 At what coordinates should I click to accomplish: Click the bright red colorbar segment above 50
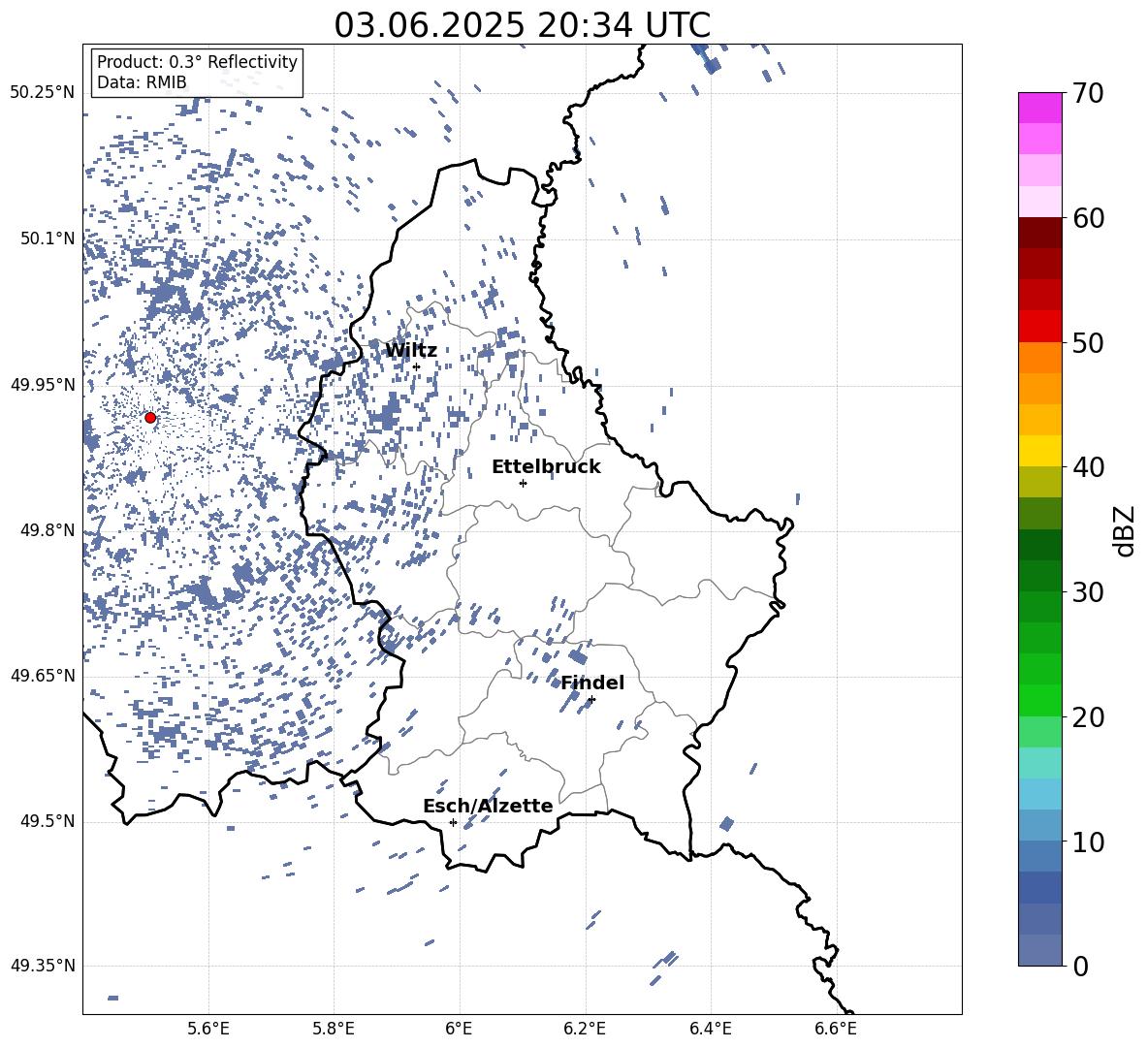[x=1040, y=327]
